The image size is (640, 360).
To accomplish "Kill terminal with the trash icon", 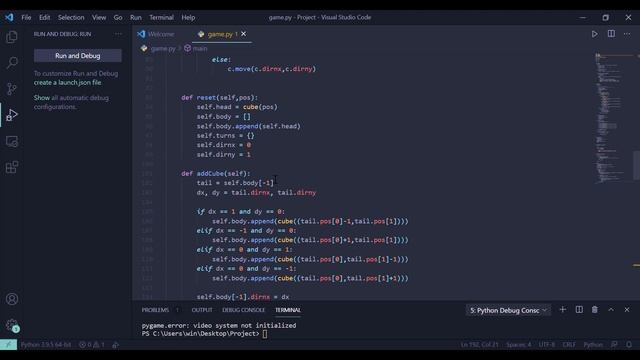I will pyautogui.click(x=595, y=310).
